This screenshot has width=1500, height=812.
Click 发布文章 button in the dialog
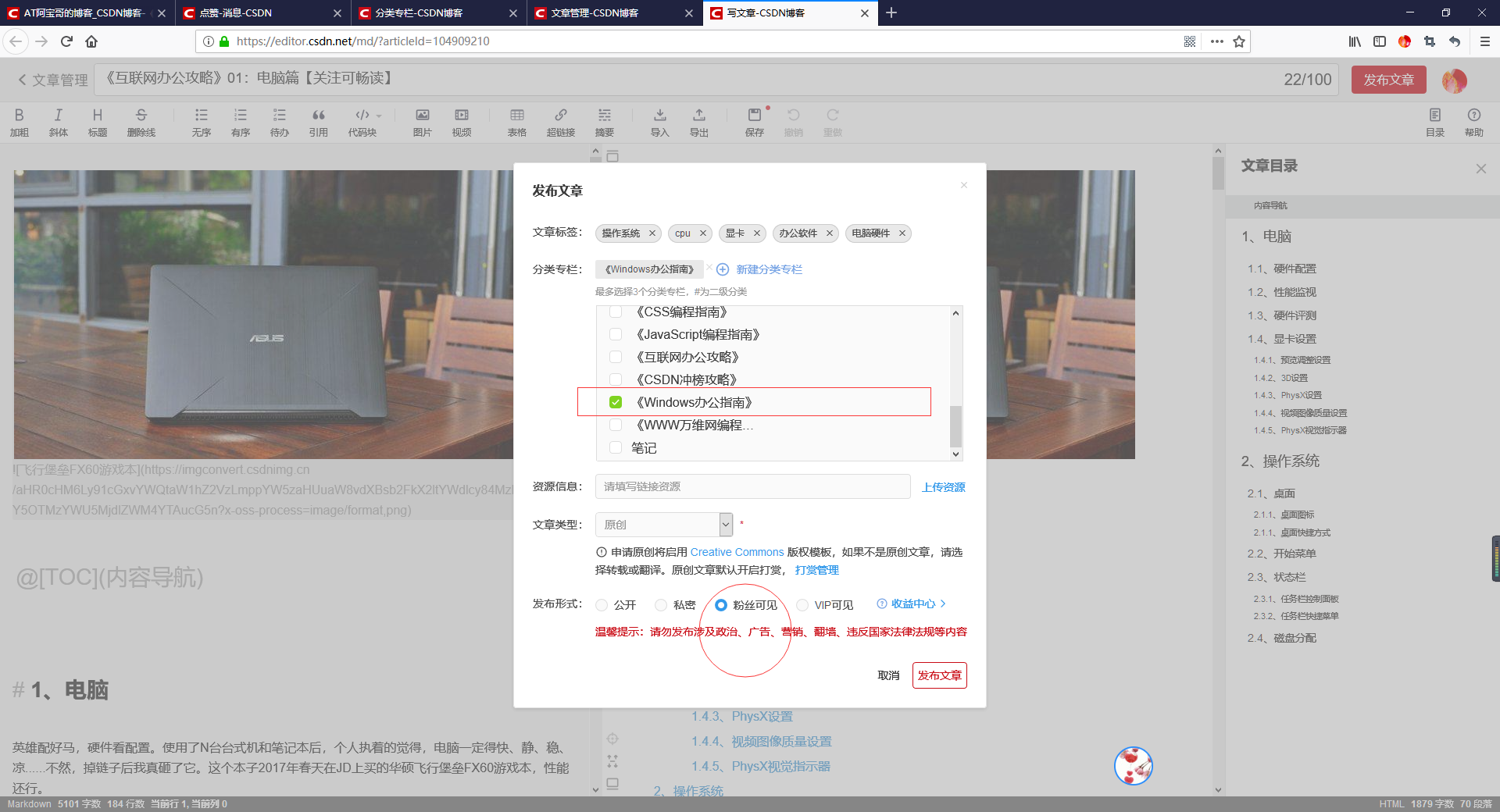click(940, 675)
